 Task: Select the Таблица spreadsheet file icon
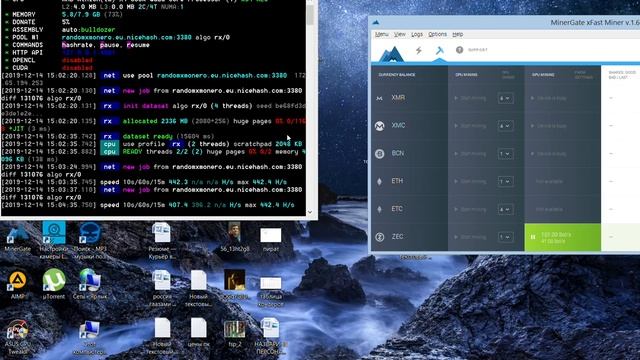pyautogui.click(x=271, y=291)
